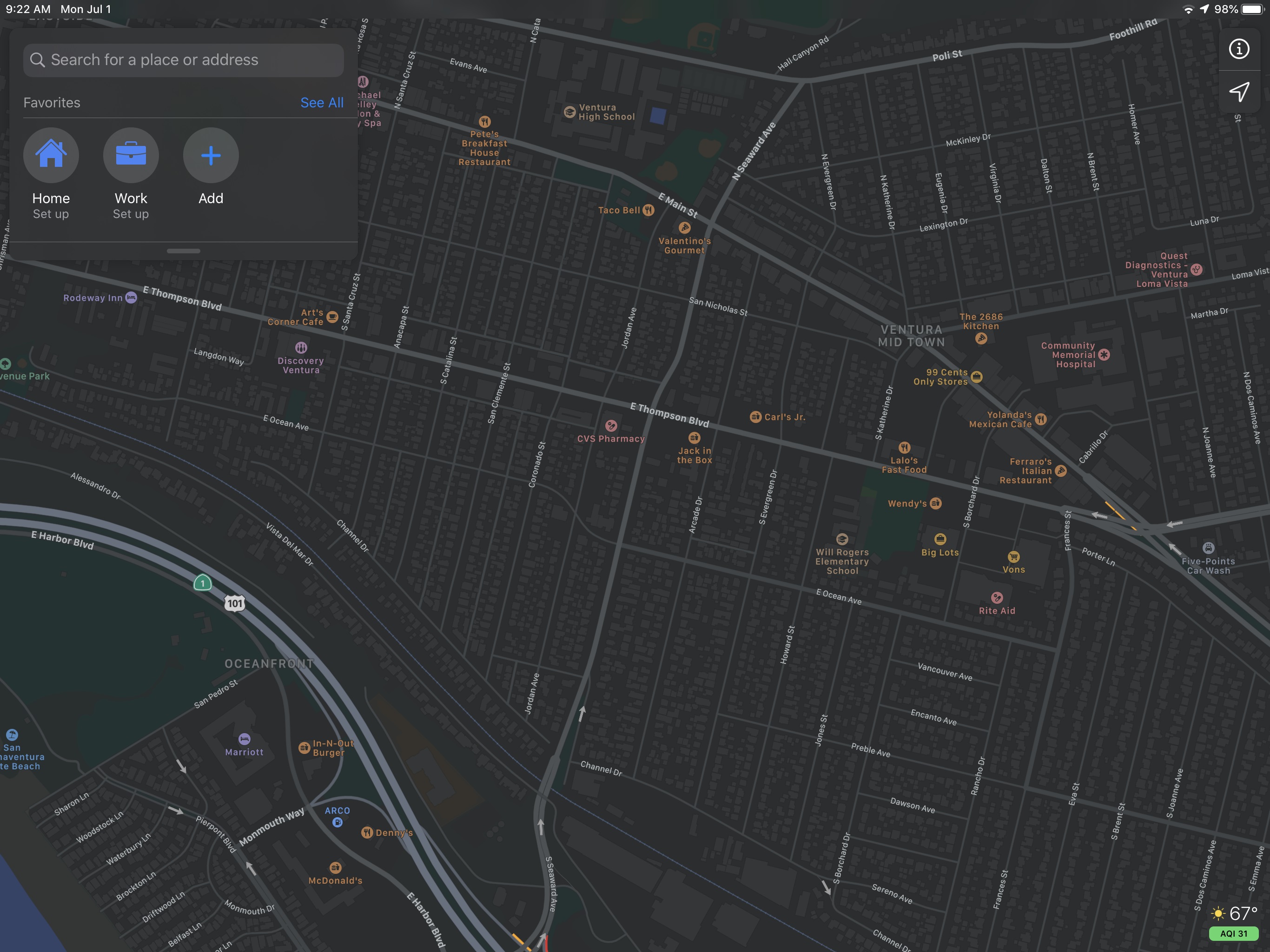This screenshot has height=952, width=1270.
Task: Select the CVS Pharmacy map pin
Action: point(611,426)
